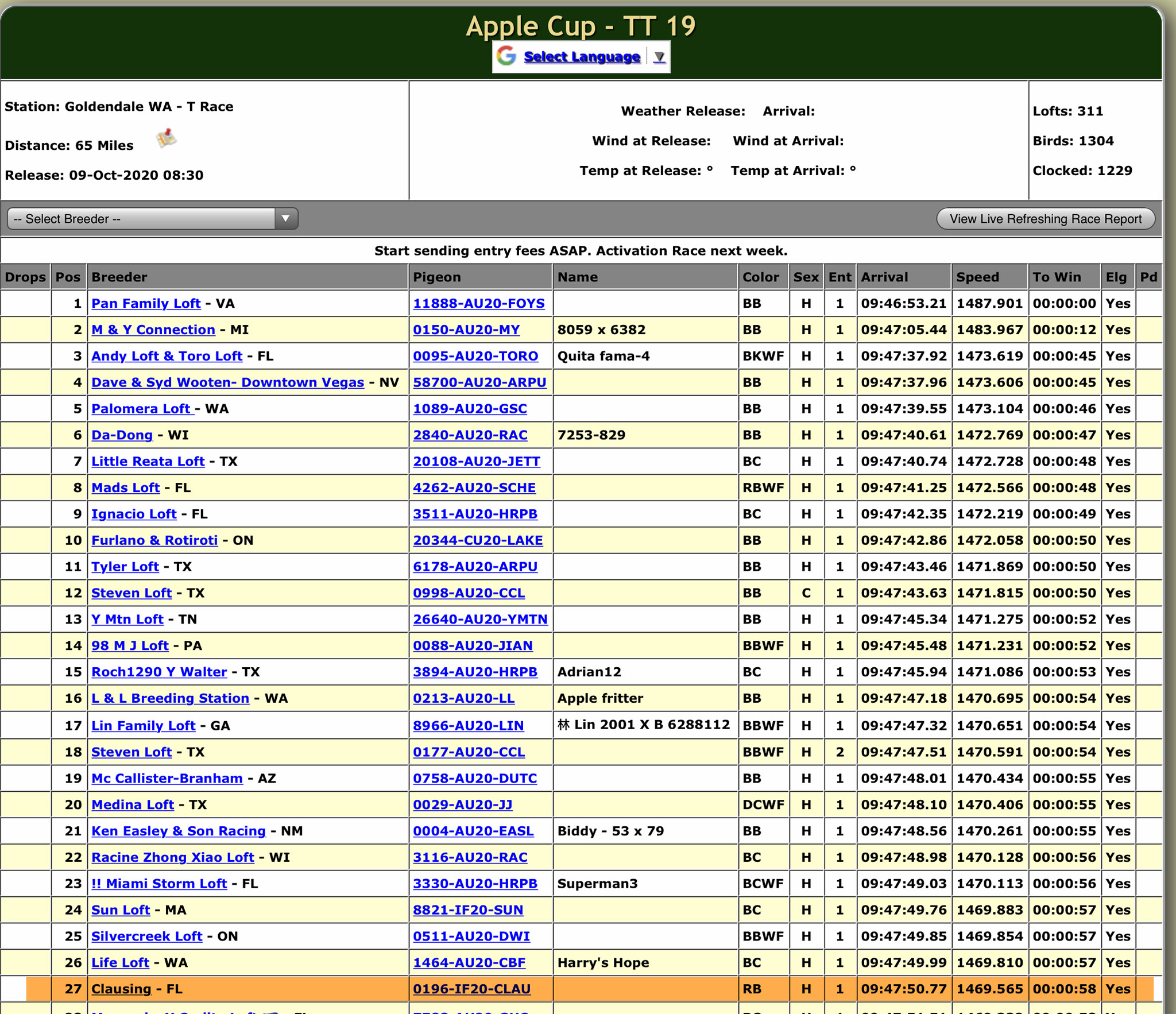This screenshot has width=1176, height=1014.
Task: Open pigeon 0088-AU20-JIAN details
Action: pyautogui.click(x=473, y=647)
